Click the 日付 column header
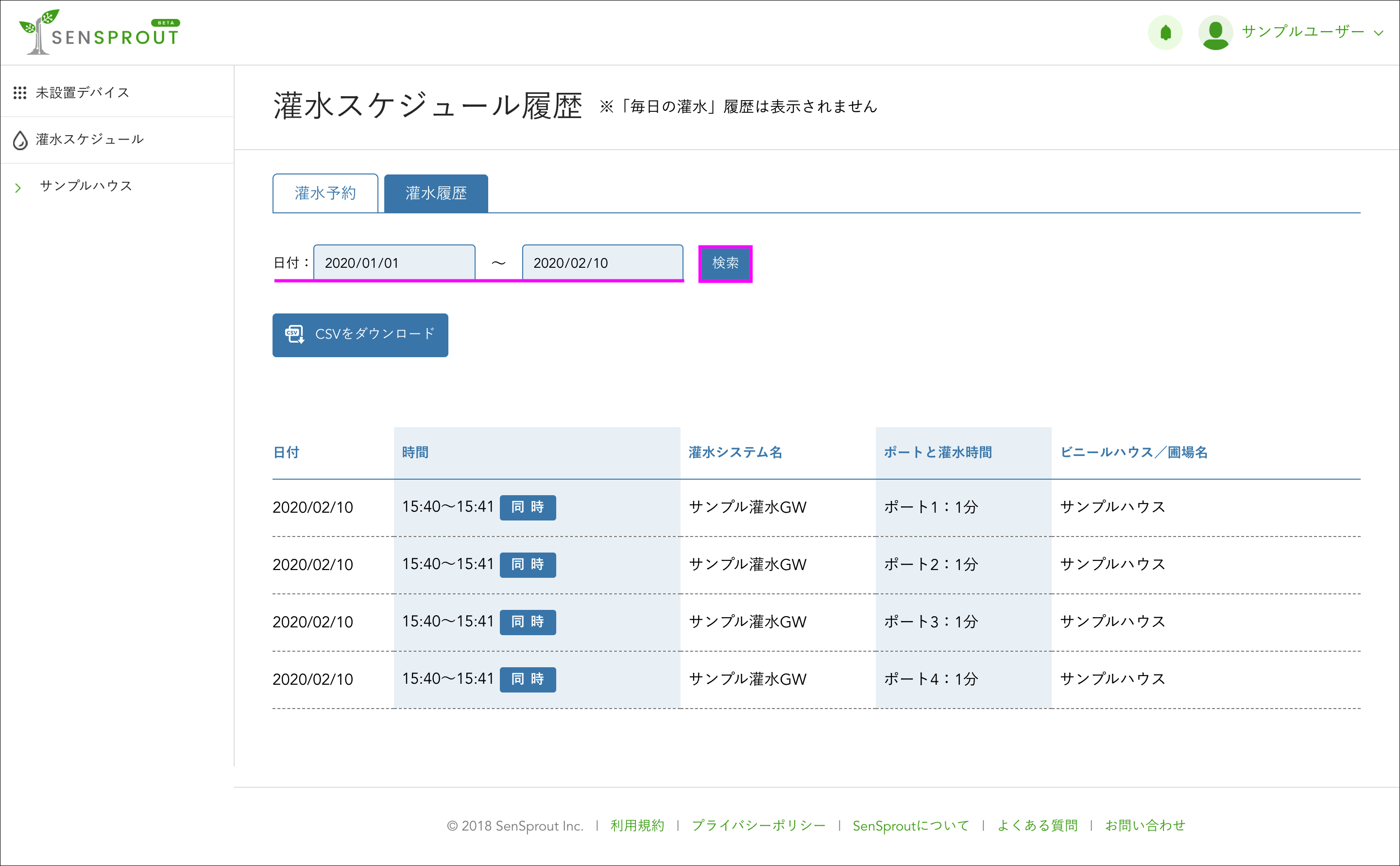Viewport: 1400px width, 866px height. click(x=286, y=452)
